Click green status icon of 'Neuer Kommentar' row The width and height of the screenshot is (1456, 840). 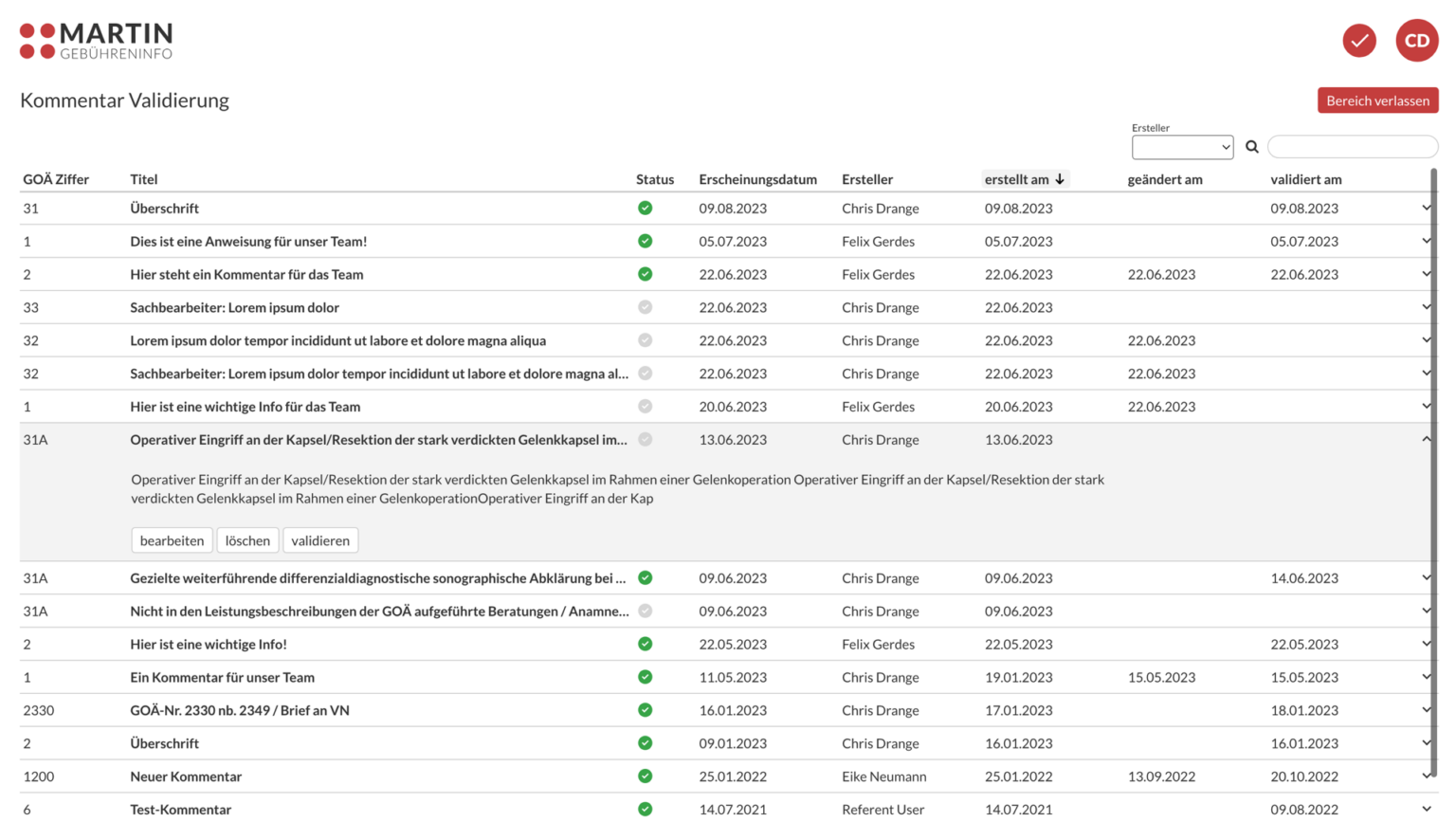click(x=645, y=776)
